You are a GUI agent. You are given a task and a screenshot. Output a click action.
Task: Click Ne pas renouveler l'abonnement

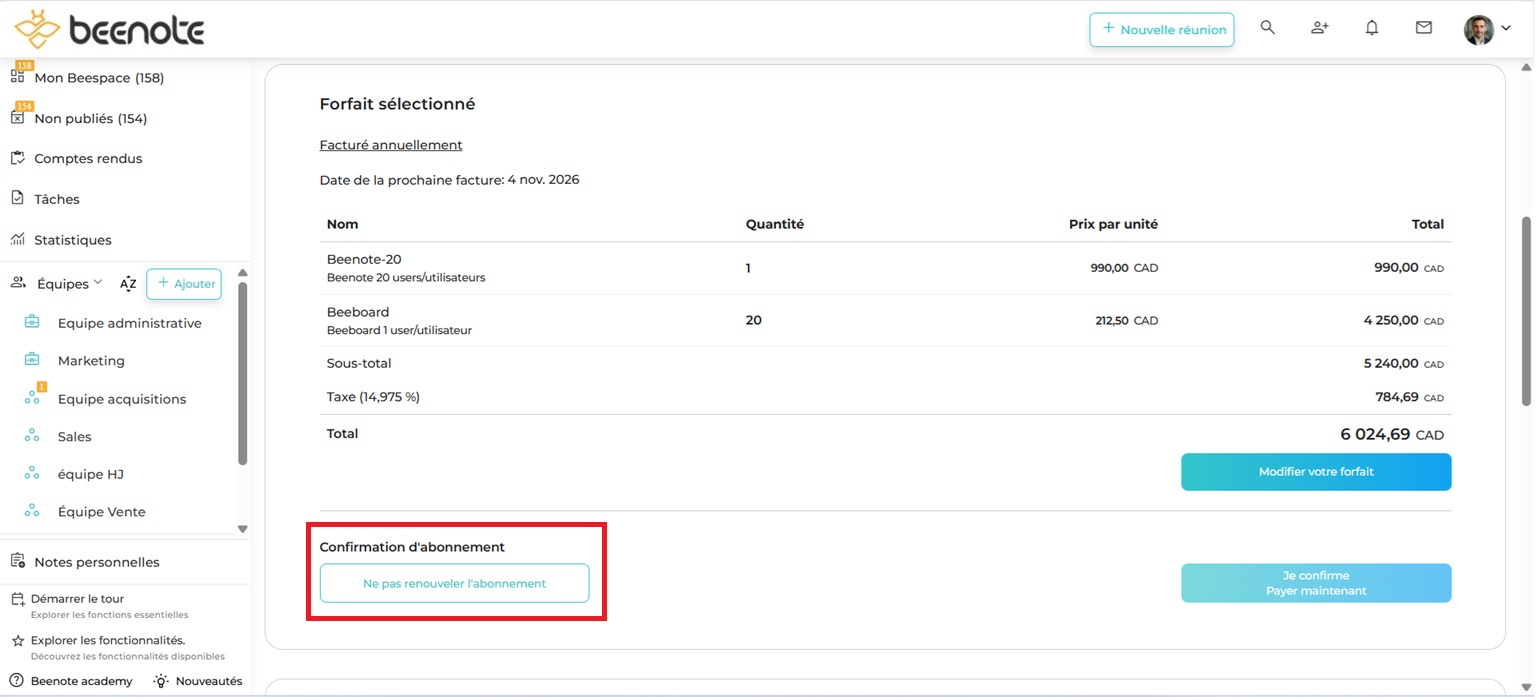[454, 583]
